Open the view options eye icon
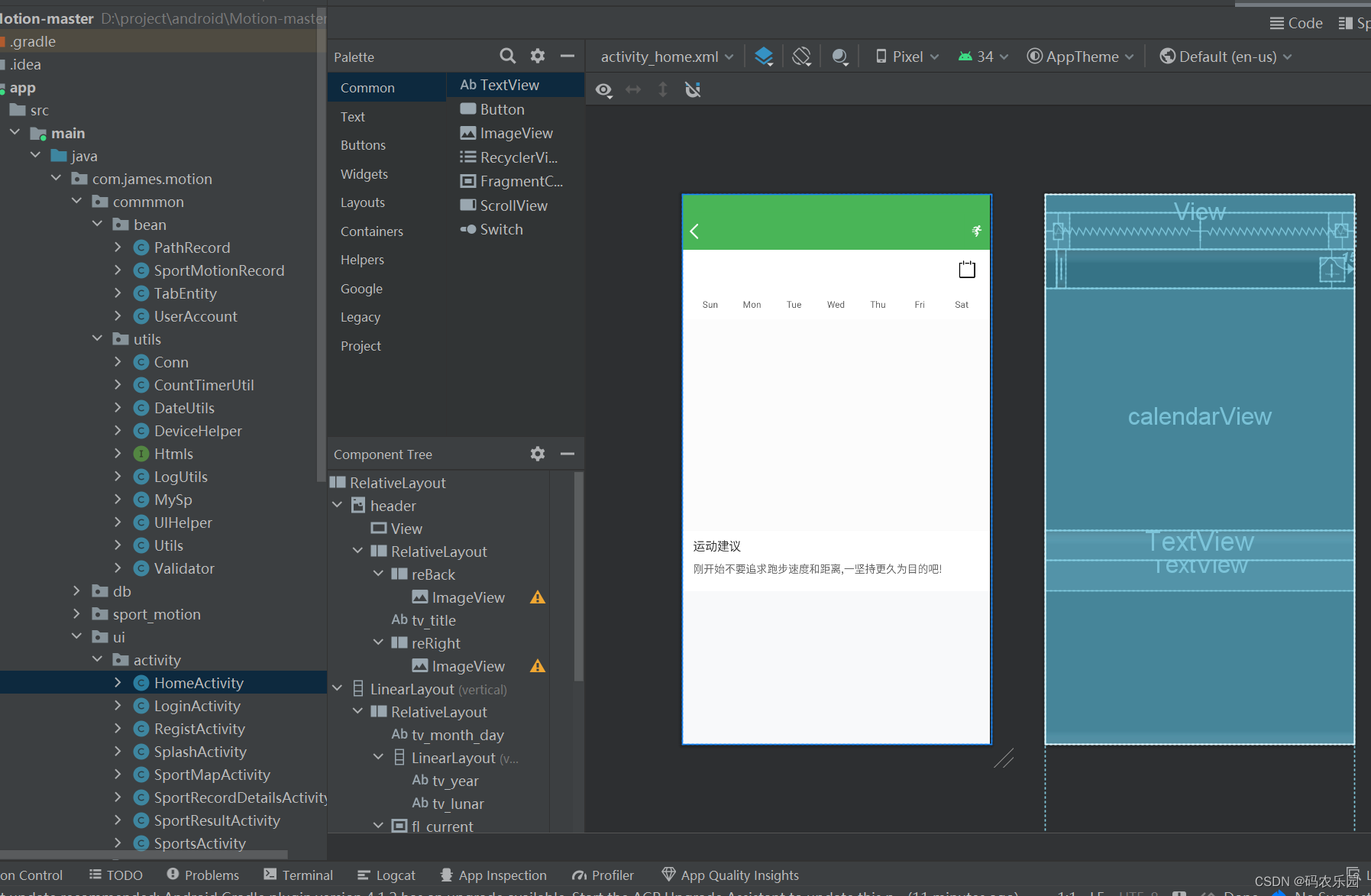The image size is (1371, 896). pyautogui.click(x=603, y=89)
